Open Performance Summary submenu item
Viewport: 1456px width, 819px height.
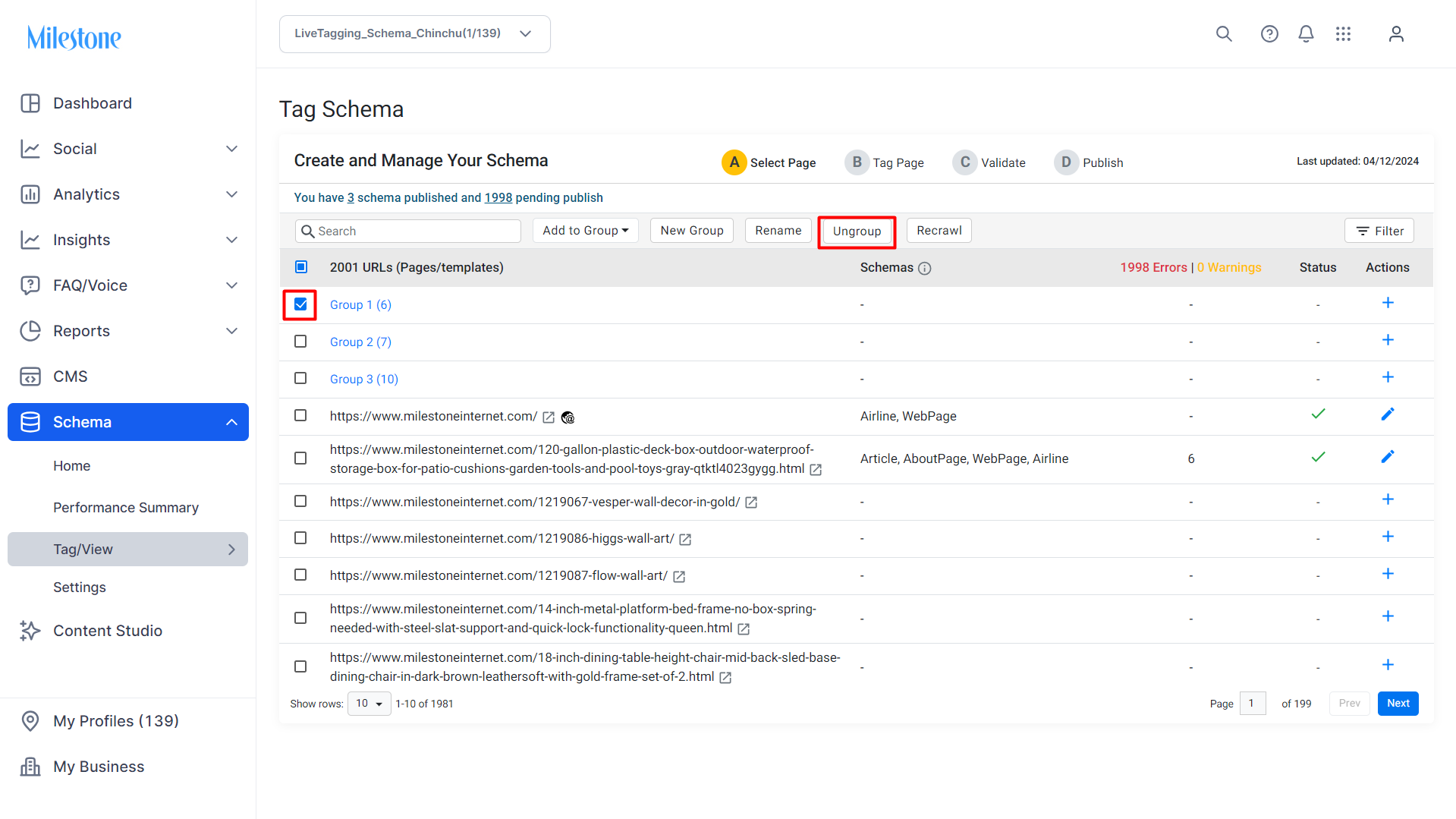click(x=126, y=508)
